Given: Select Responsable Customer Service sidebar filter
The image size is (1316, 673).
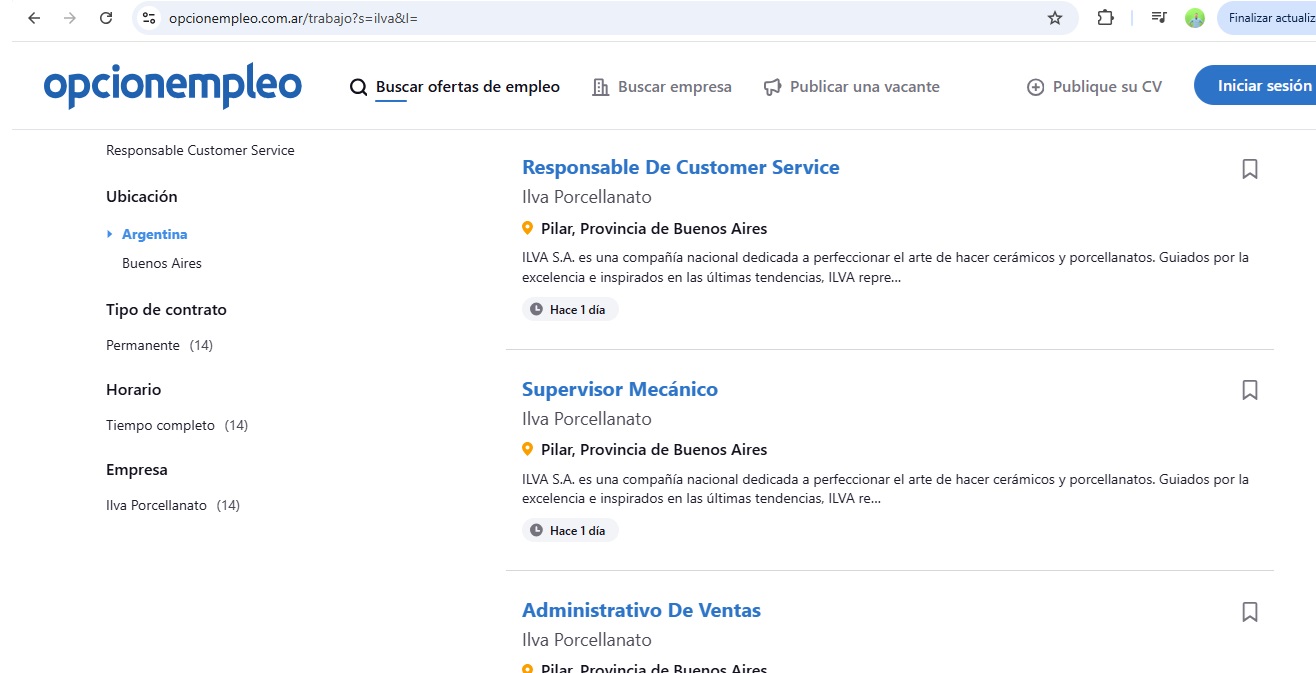Looking at the screenshot, I should coord(200,150).
